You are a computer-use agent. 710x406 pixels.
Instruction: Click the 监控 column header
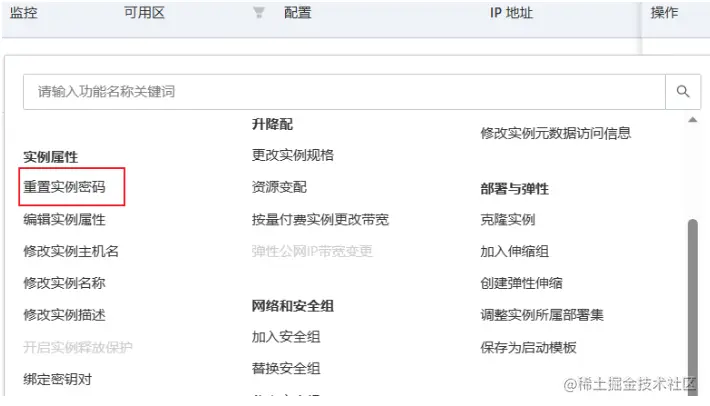24,13
